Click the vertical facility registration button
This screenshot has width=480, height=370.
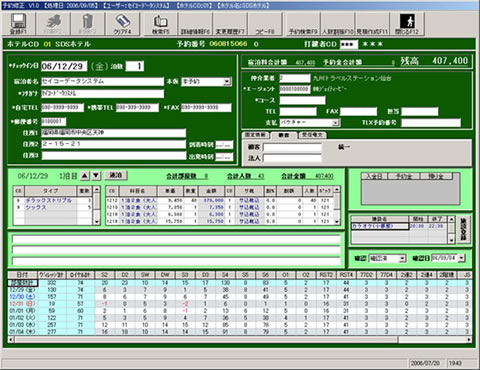pyautogui.click(x=463, y=229)
